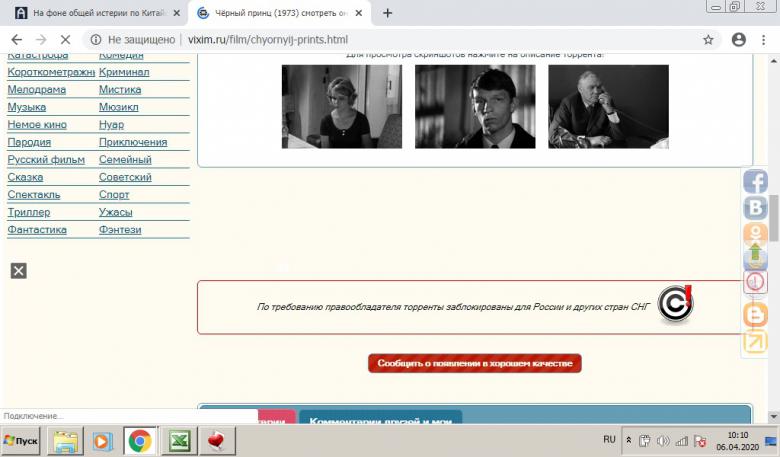Click the red circular share icon
The image size is (780, 457).
755,282
